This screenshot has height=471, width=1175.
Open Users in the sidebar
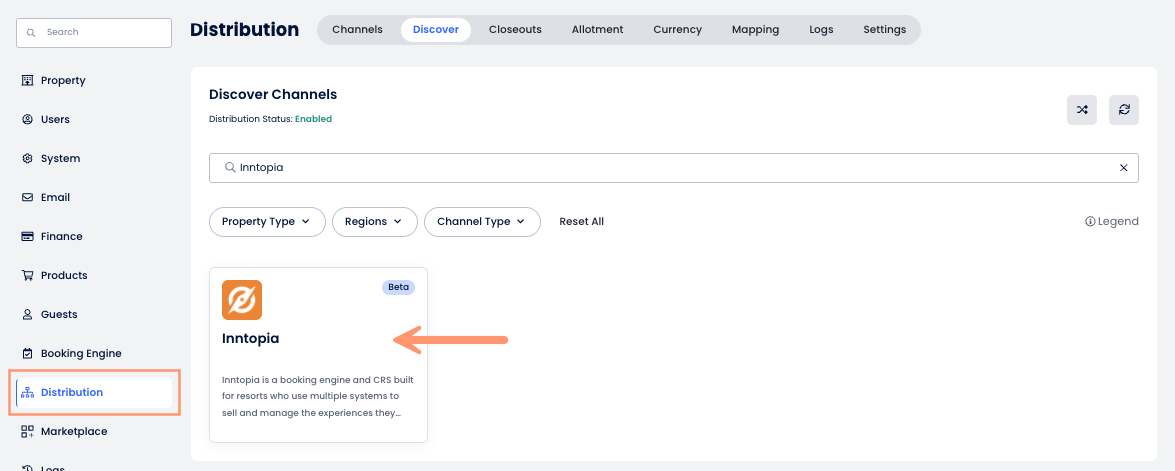pos(54,119)
